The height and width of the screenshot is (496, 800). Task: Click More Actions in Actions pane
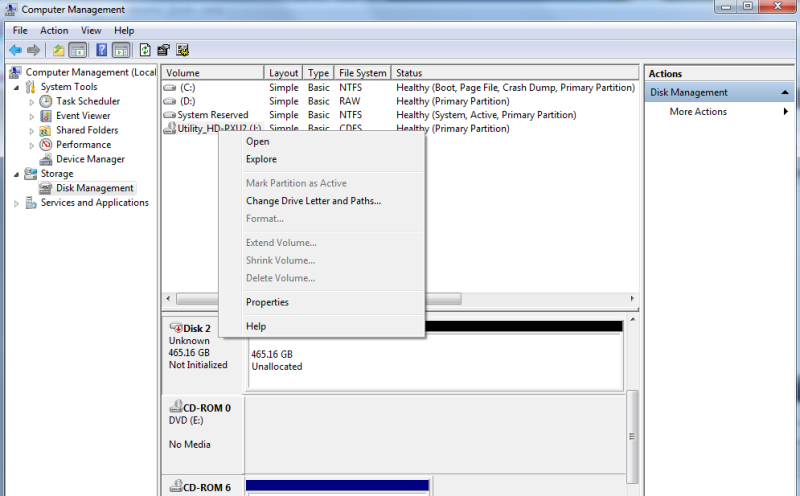click(698, 111)
